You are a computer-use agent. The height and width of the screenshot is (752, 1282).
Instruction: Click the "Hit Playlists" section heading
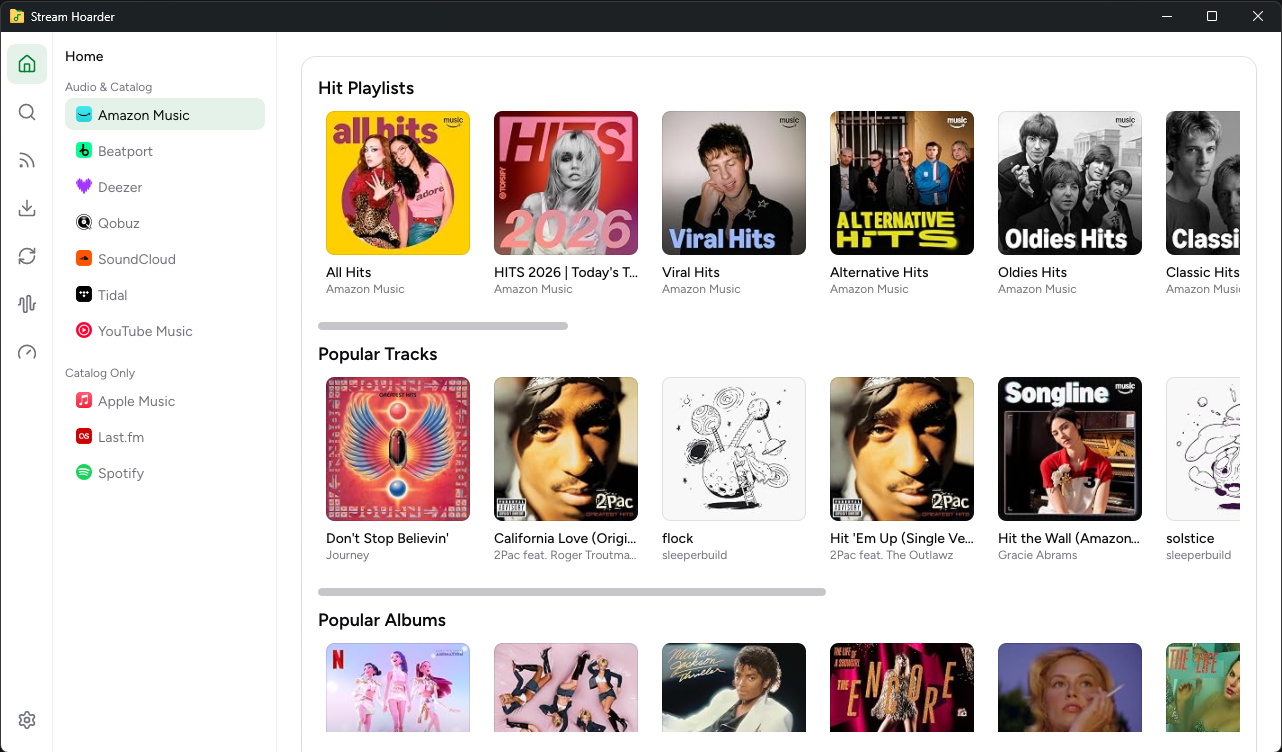[x=366, y=88]
